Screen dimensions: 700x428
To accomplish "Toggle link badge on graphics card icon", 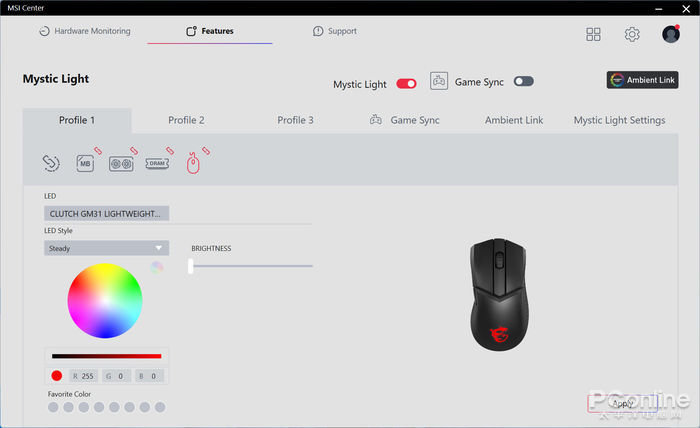I will click(x=134, y=151).
